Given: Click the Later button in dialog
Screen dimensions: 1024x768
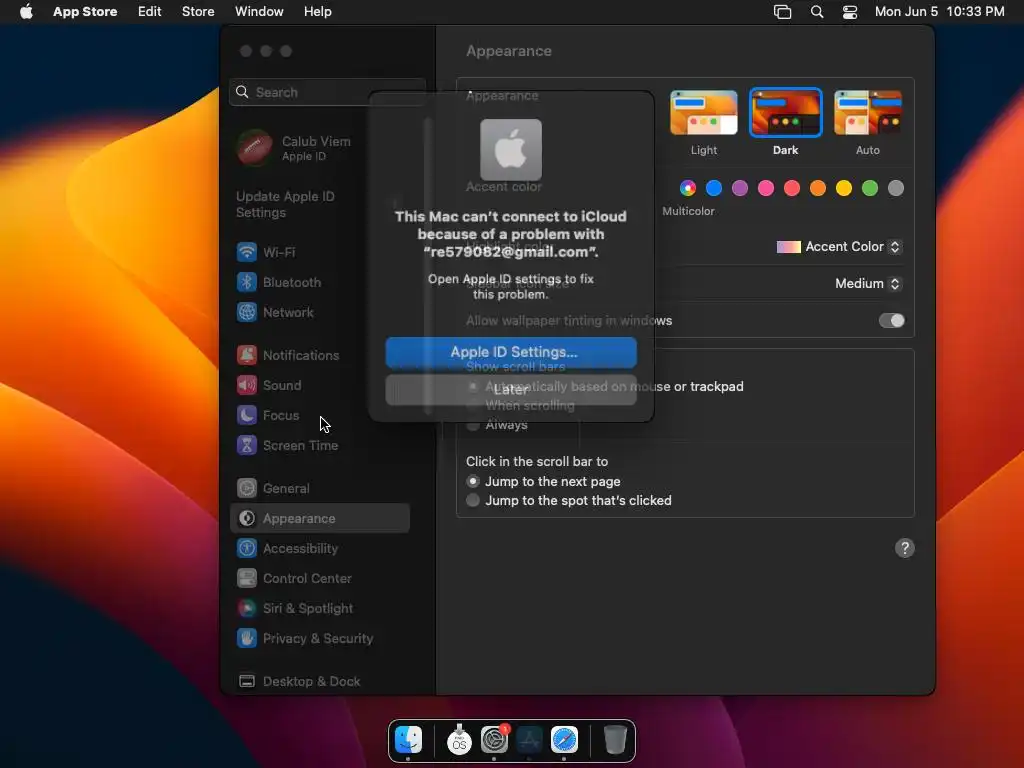Looking at the screenshot, I should (x=511, y=389).
